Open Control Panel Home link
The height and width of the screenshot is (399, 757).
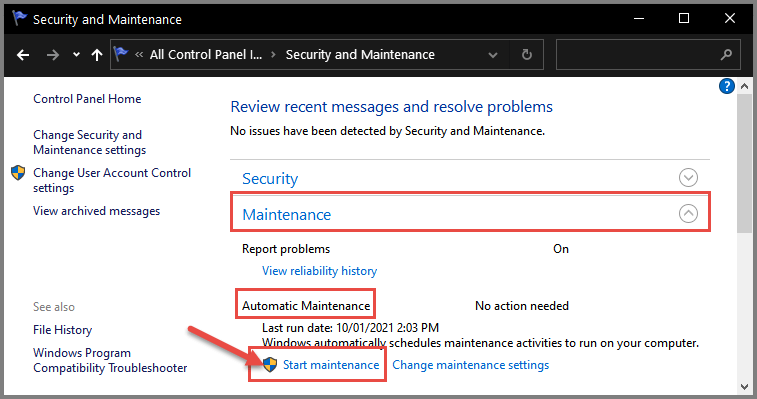tap(87, 99)
